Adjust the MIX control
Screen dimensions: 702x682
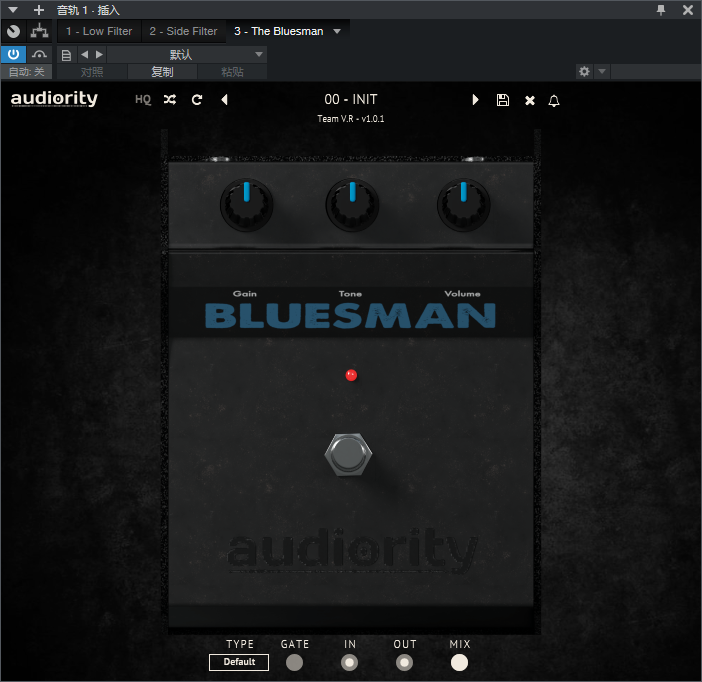click(x=459, y=662)
